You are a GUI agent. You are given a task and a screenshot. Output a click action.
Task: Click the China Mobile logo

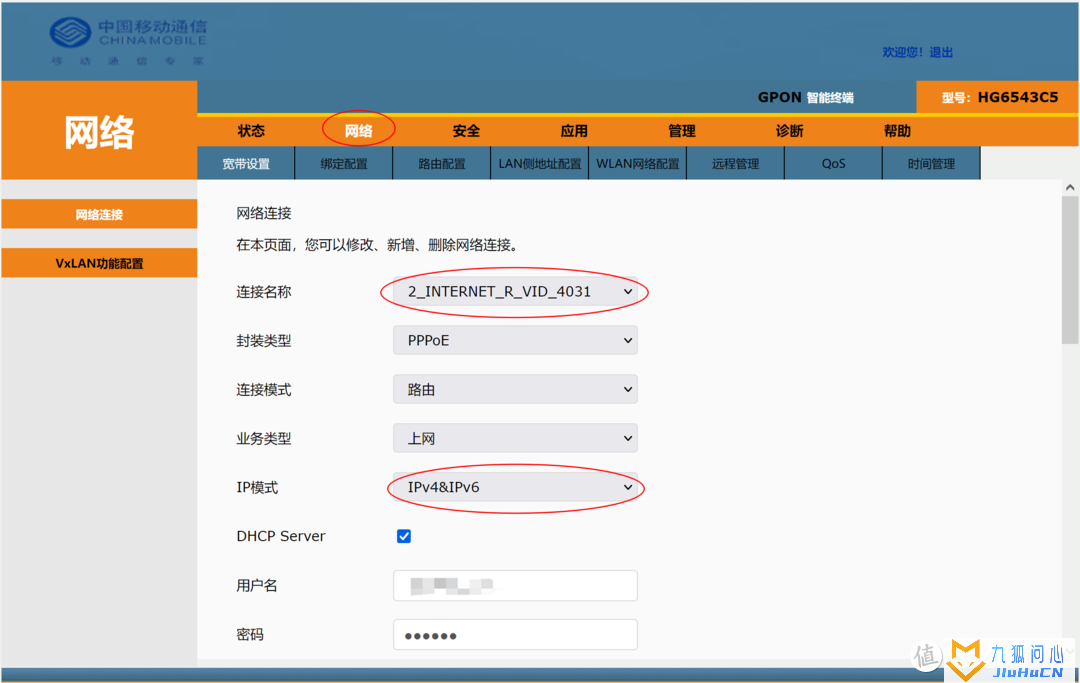pos(128,41)
